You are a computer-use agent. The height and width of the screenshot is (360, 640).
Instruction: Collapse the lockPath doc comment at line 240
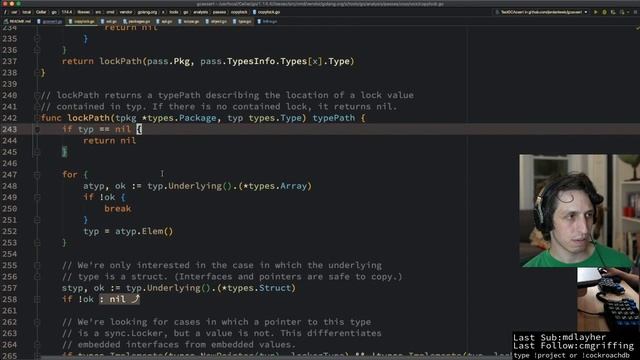coord(37,96)
